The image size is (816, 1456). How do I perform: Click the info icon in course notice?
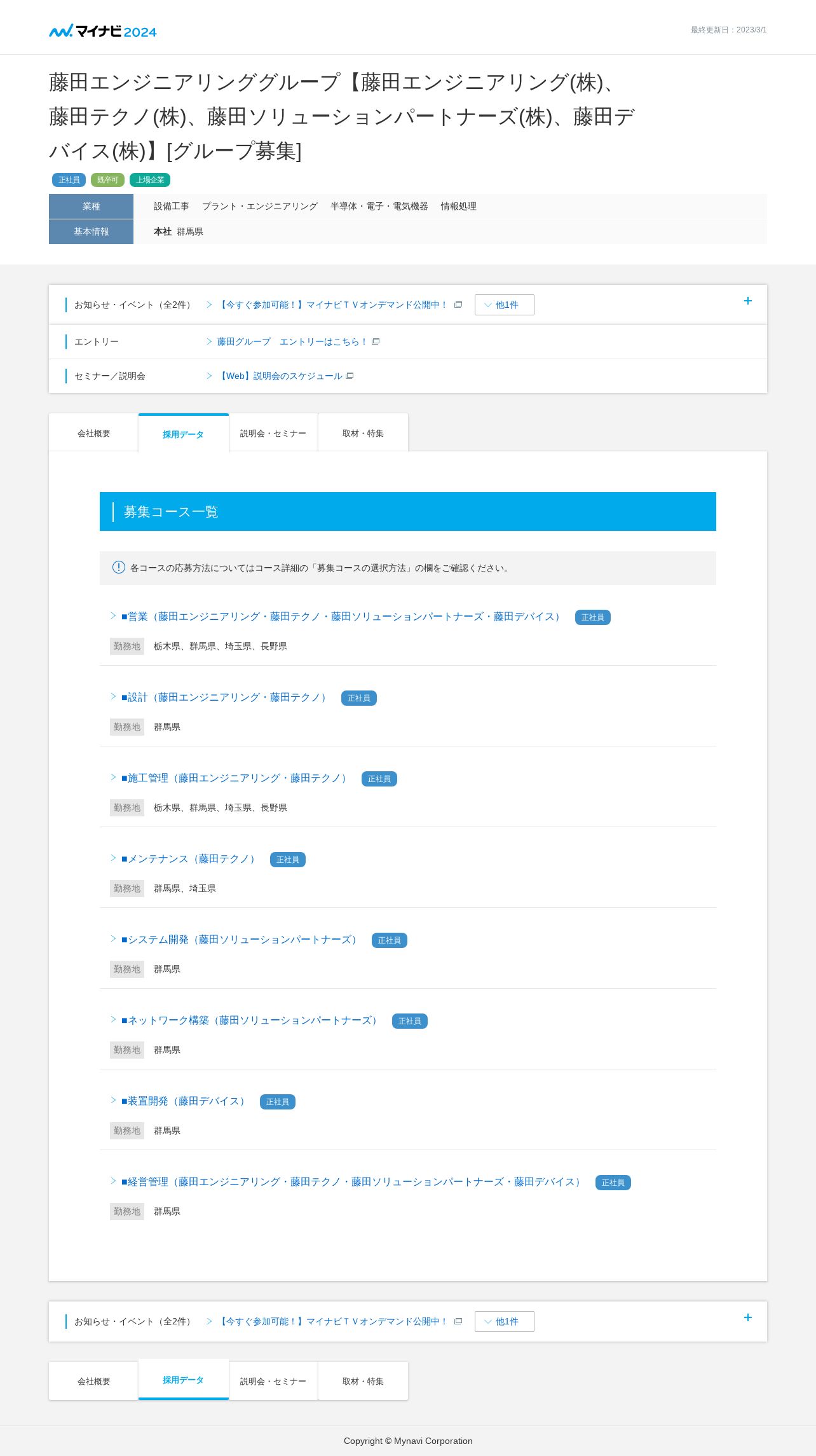pyautogui.click(x=119, y=567)
